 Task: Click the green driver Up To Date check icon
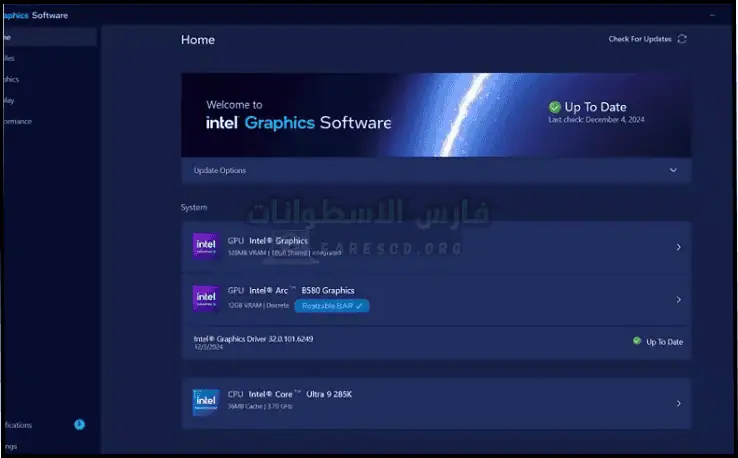(x=637, y=341)
